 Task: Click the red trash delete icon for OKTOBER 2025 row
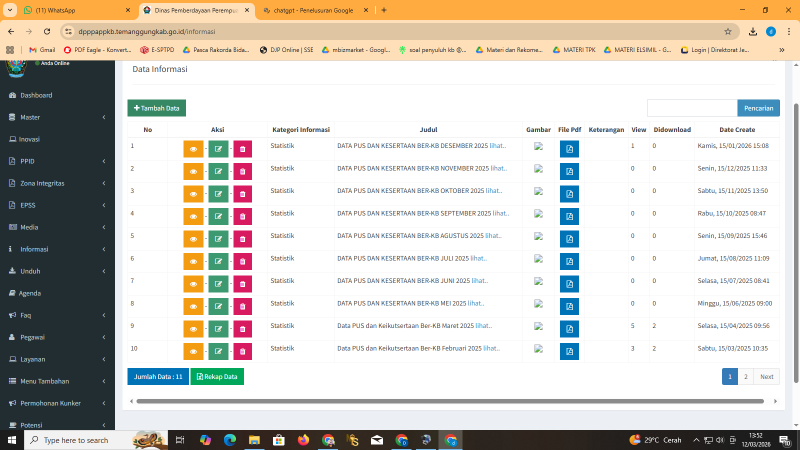pyautogui.click(x=243, y=191)
